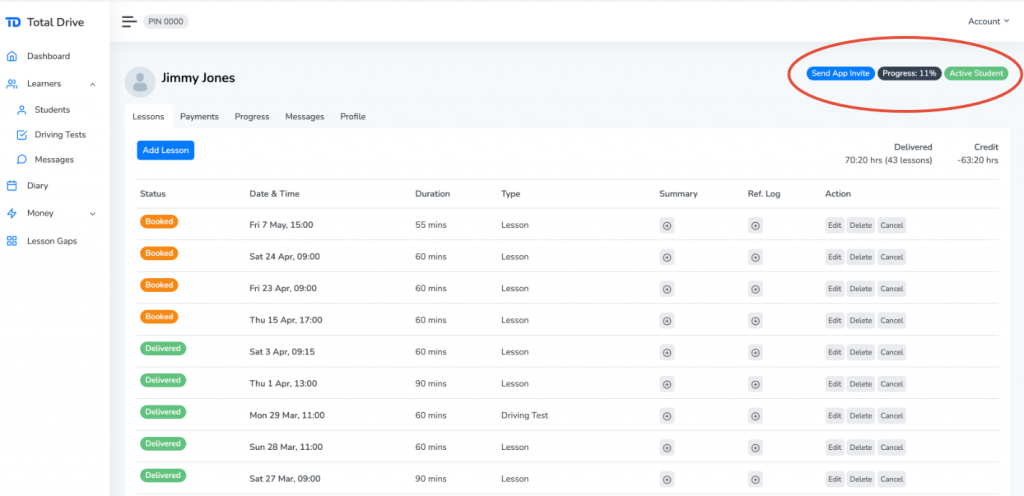Switch to the Payments tab
This screenshot has width=1024, height=496.
coord(199,117)
